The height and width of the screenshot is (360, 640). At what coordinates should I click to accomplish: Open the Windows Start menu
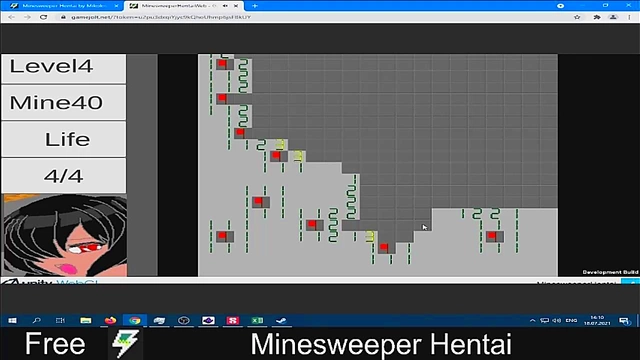12,320
